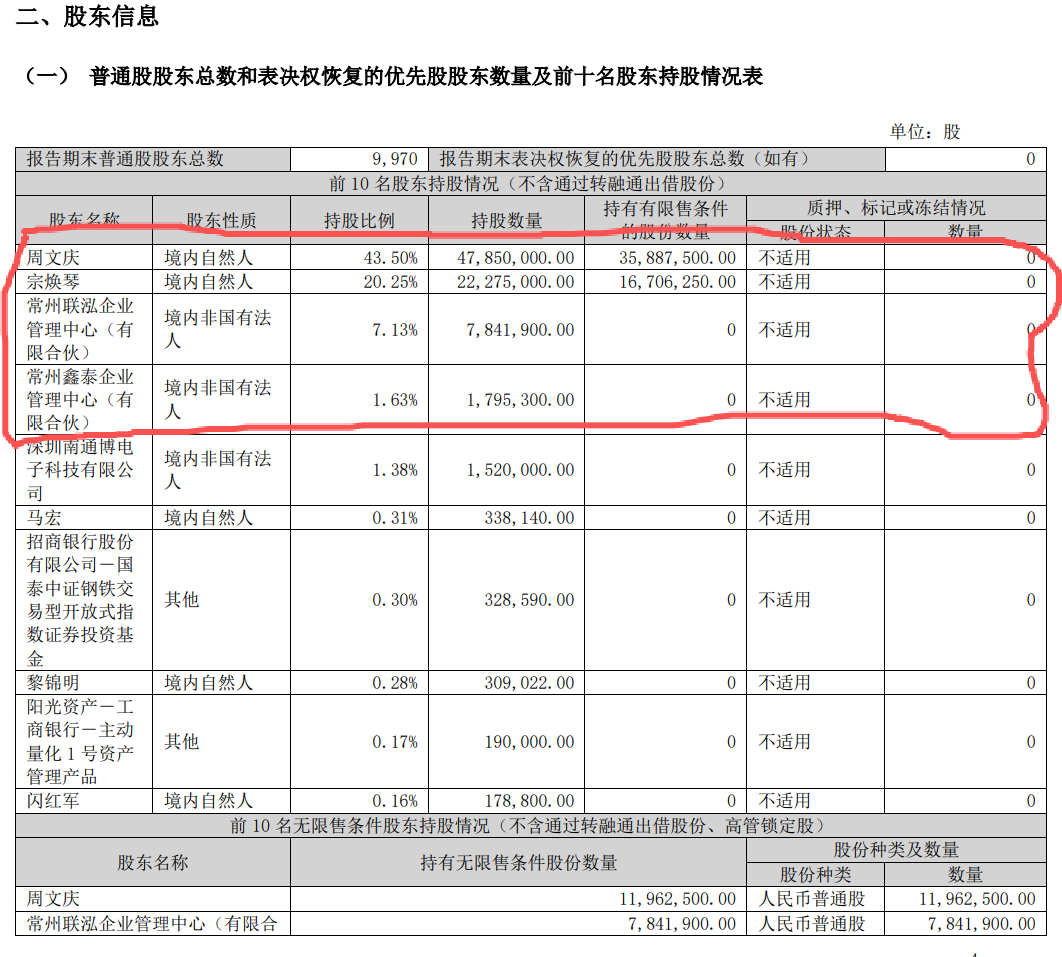1062x957 pixels.
Task: Select the 1,795,300.00 shares cell
Action: (x=520, y=400)
